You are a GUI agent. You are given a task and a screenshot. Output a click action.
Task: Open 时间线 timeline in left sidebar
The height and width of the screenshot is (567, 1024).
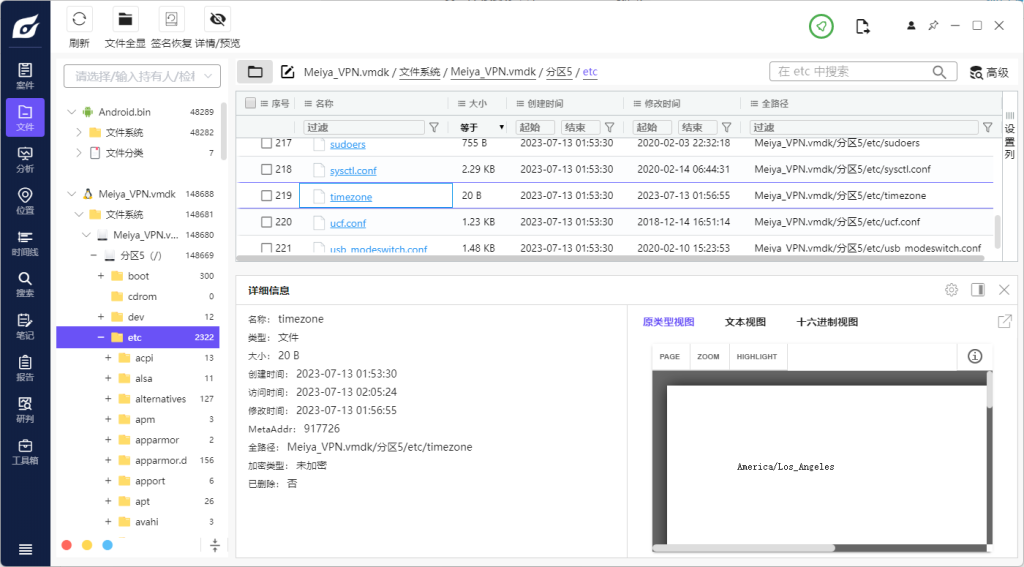pyautogui.click(x=25, y=243)
